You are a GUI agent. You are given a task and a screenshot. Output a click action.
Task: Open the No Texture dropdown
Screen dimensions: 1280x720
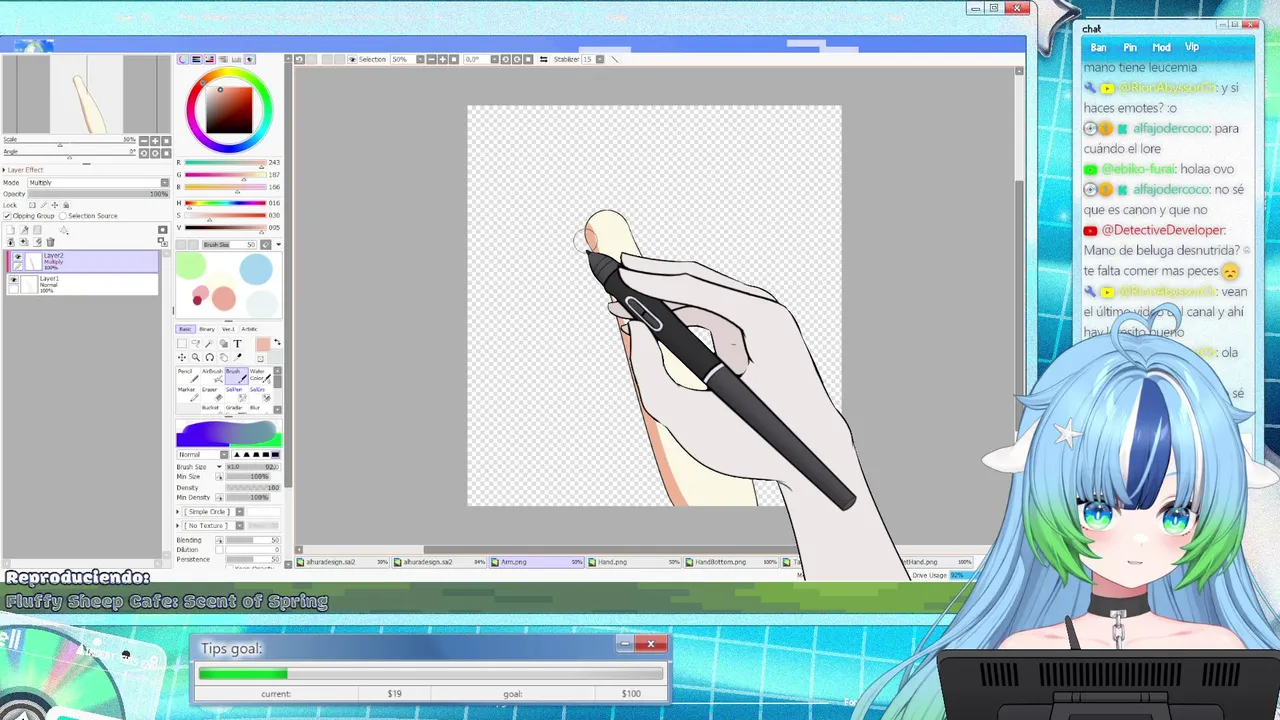(239, 525)
